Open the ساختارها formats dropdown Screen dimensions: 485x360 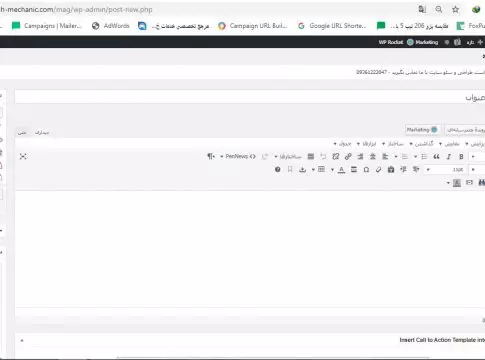[288, 157]
